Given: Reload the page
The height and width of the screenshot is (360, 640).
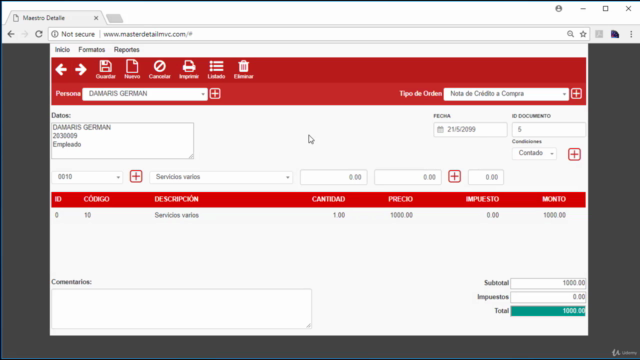Looking at the screenshot, I should [x=39, y=34].
